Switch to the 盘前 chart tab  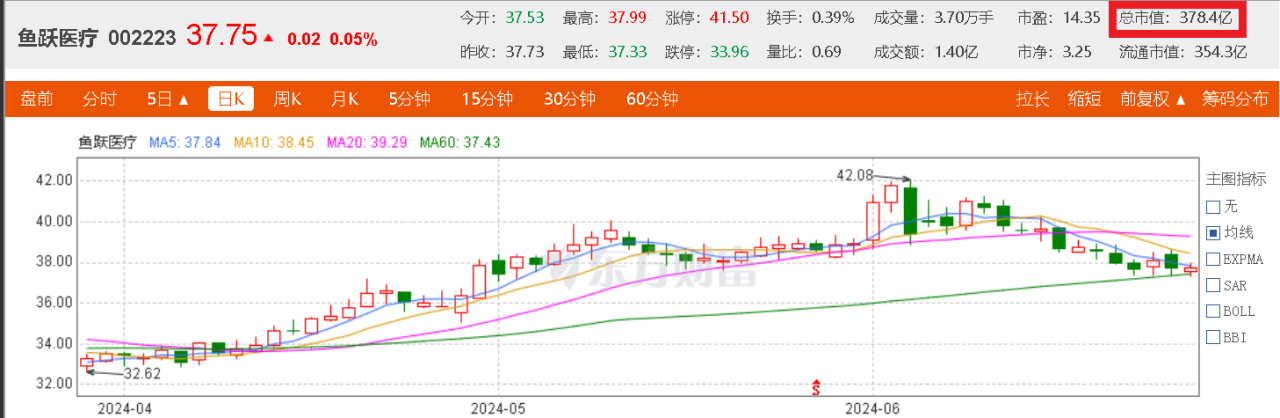coord(37,99)
